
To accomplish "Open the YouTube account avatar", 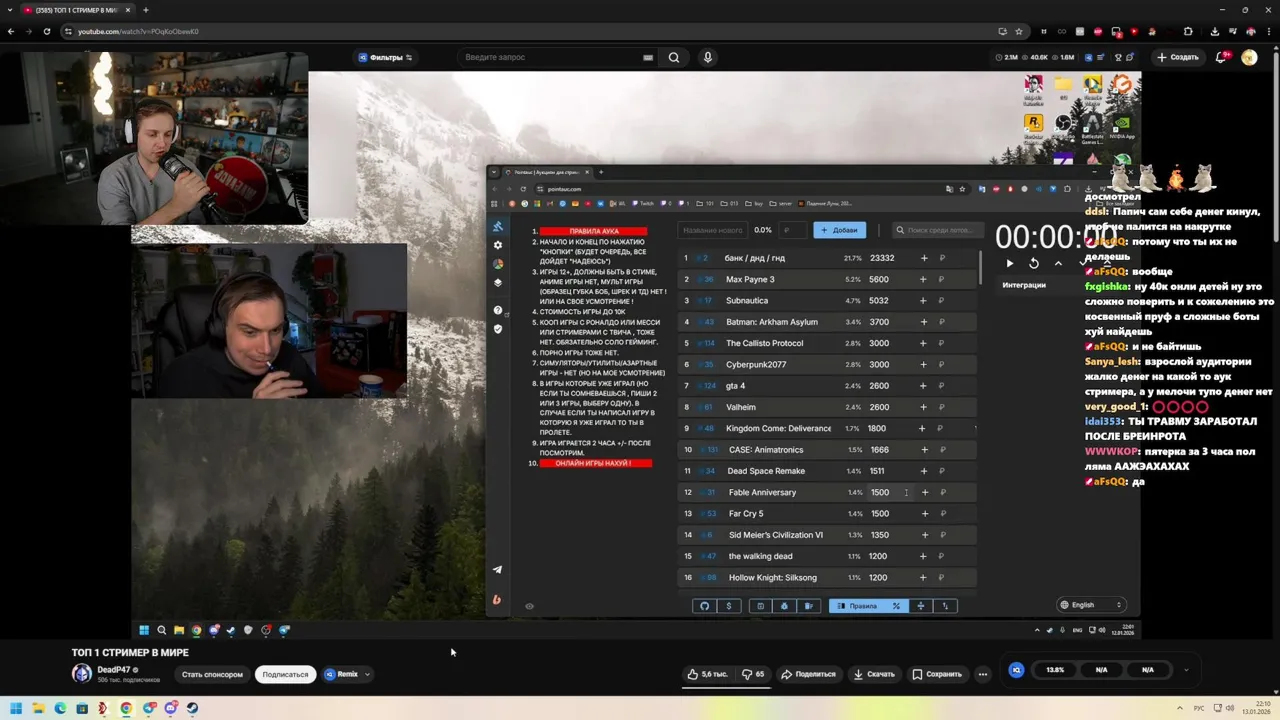I will point(1249,57).
